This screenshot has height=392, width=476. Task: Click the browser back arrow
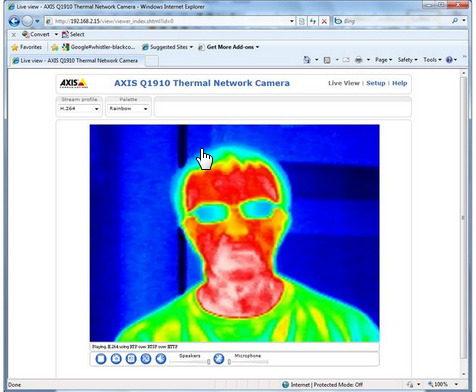click(x=14, y=21)
